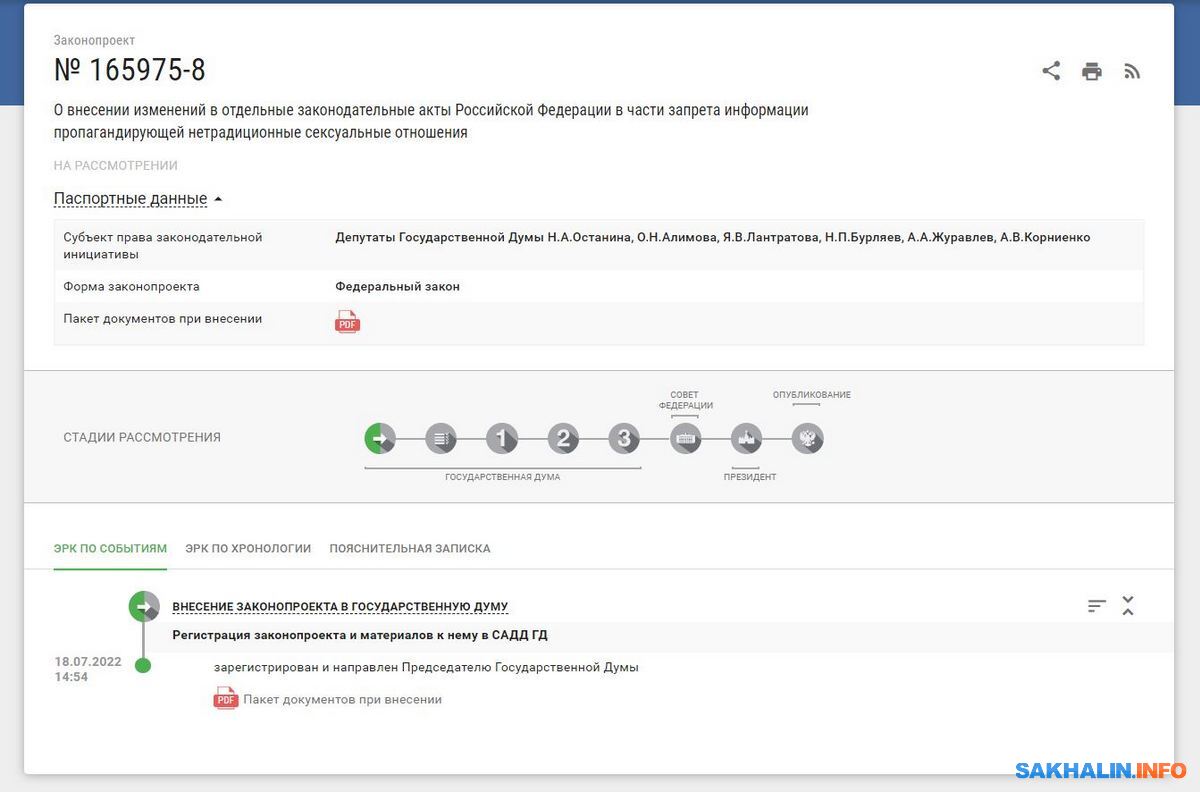The height and width of the screenshot is (792, 1200).
Task: Switch to ЭРК по хронологии tab
Action: [x=248, y=548]
